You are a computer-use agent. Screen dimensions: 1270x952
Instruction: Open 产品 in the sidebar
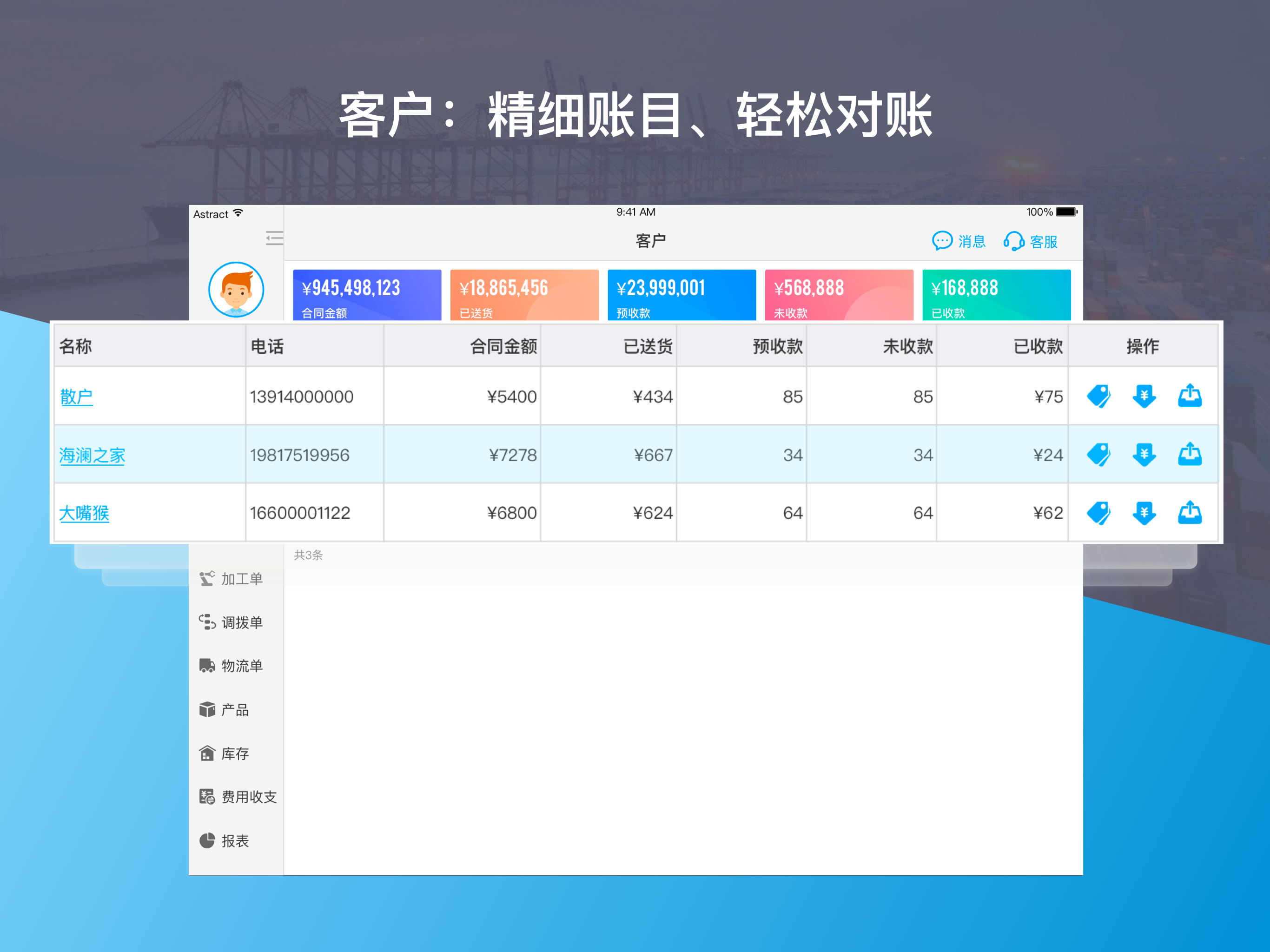(224, 710)
